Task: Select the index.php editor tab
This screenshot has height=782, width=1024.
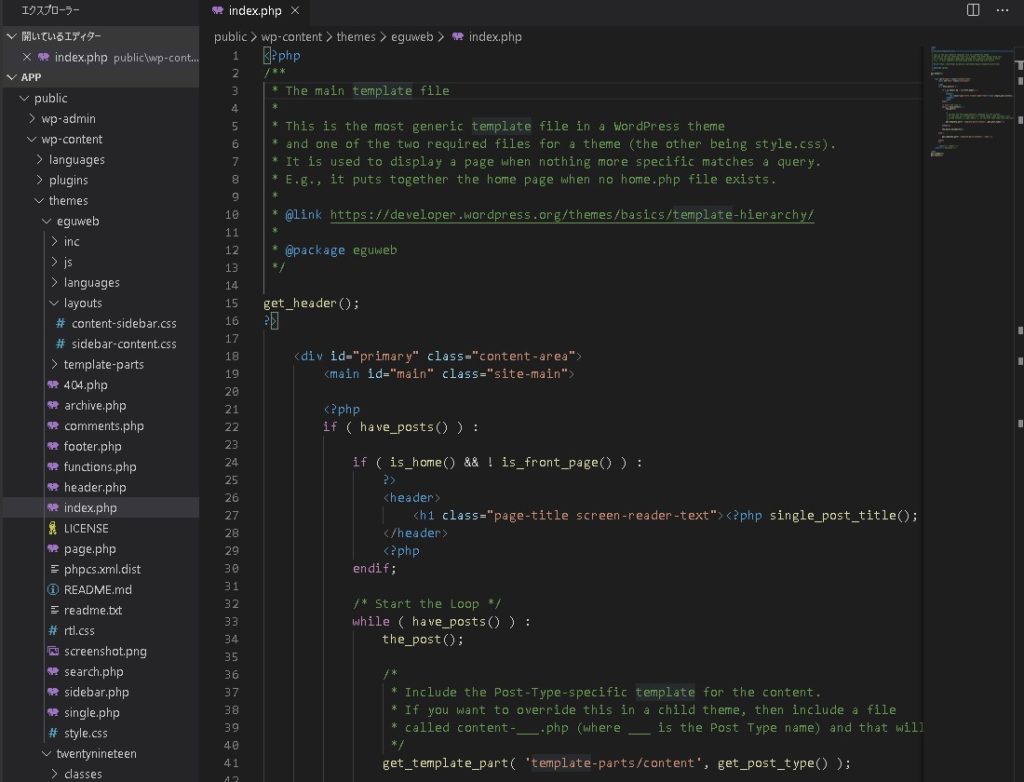Action: [255, 11]
